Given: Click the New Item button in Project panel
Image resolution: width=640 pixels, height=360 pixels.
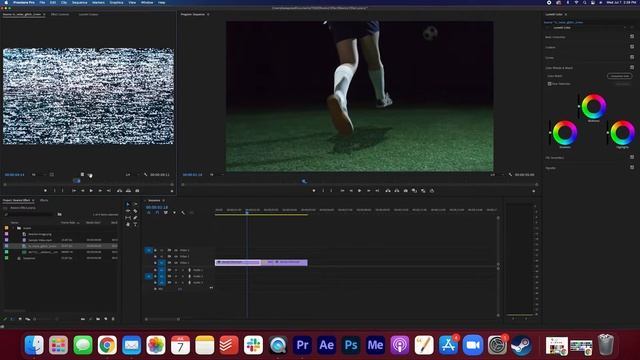Looking at the screenshot, I should [x=105, y=319].
